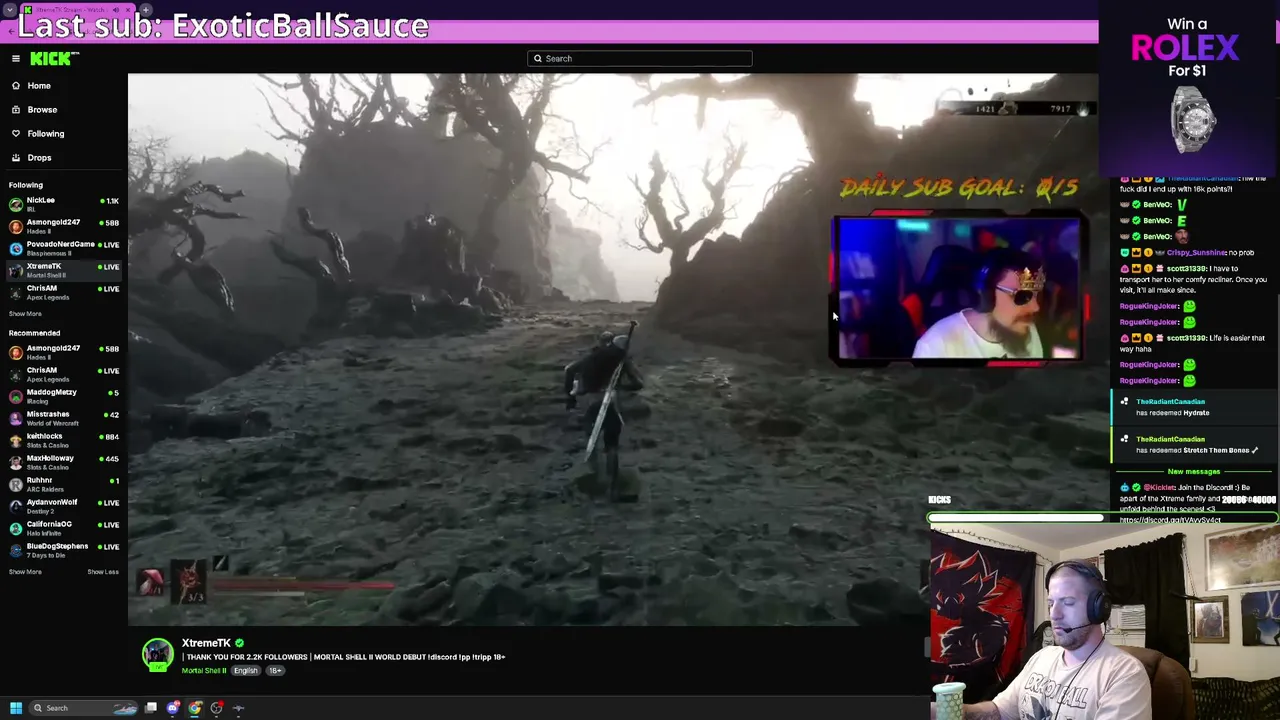Collapse list with Show Less
The width and height of the screenshot is (1280, 720).
pos(103,572)
